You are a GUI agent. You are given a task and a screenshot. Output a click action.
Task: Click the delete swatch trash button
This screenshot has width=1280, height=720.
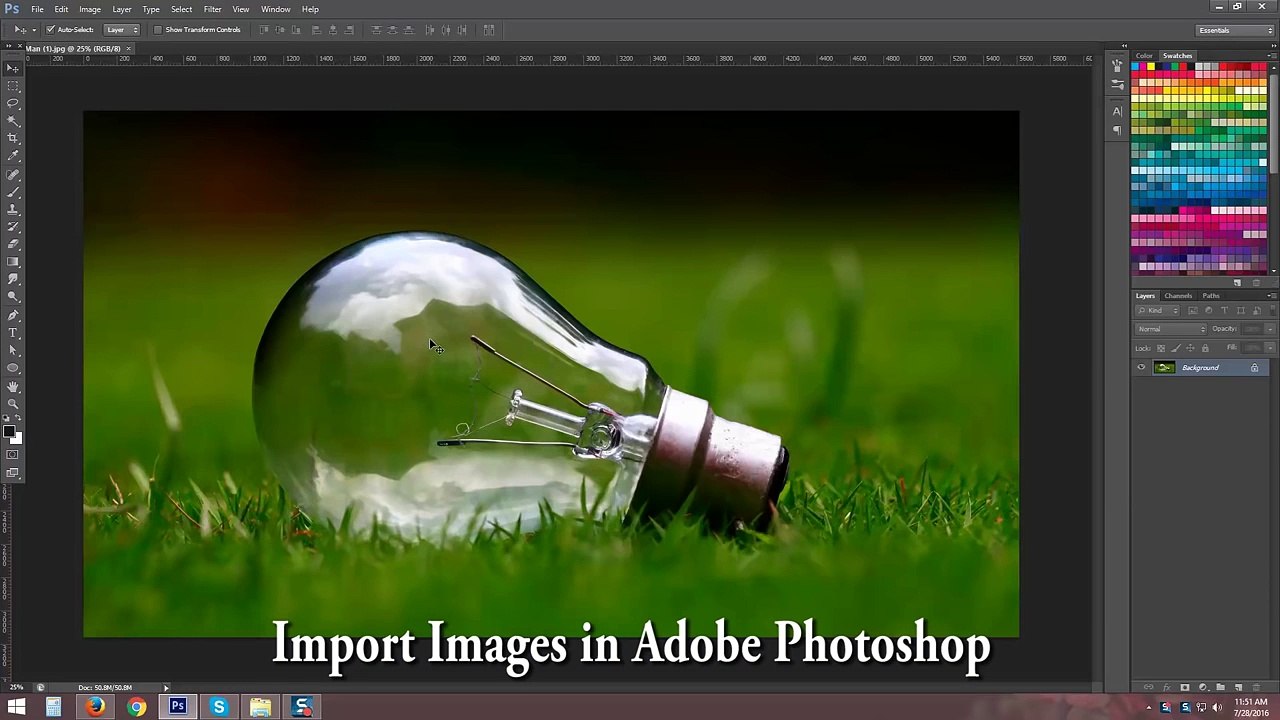1256,283
